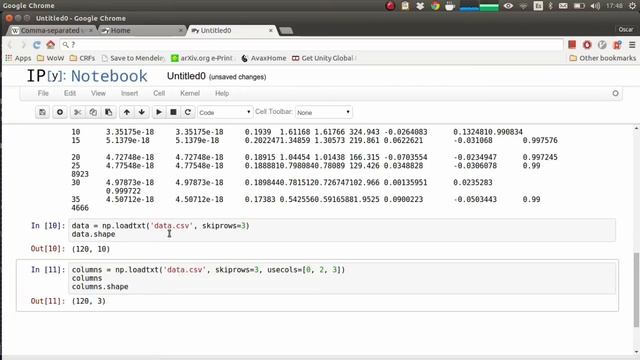Copy the selected cell
The height and width of the screenshot is (360, 640).
pos(93,112)
